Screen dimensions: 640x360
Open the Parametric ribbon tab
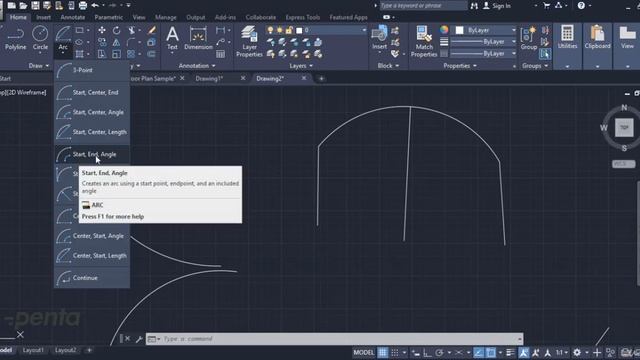[x=109, y=17]
